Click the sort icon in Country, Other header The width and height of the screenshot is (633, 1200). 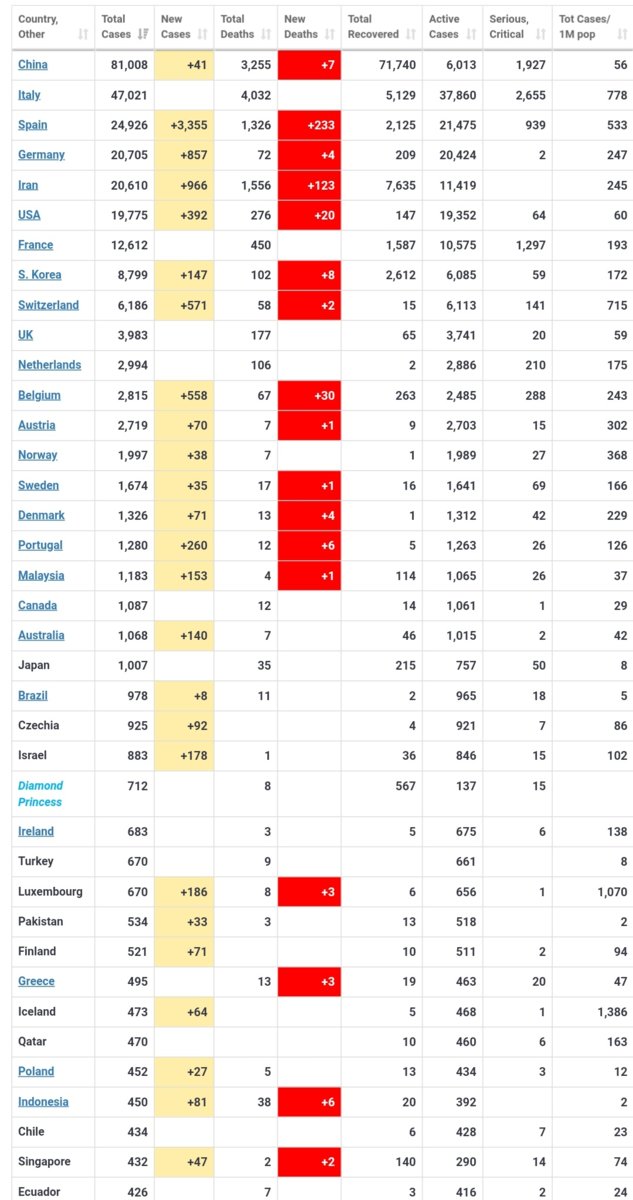82,34
